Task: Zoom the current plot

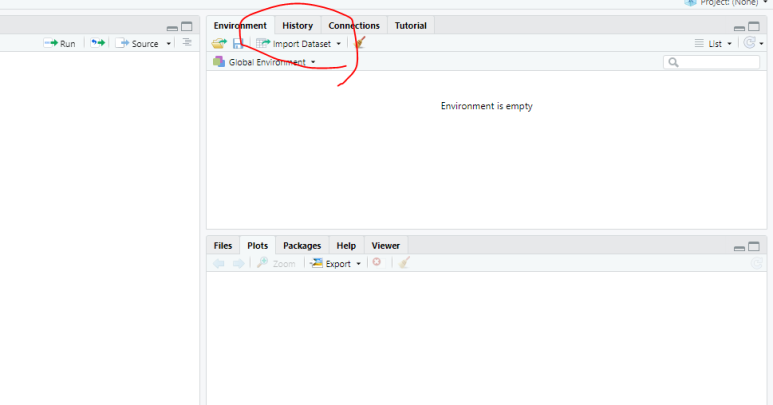Action: (x=276, y=264)
